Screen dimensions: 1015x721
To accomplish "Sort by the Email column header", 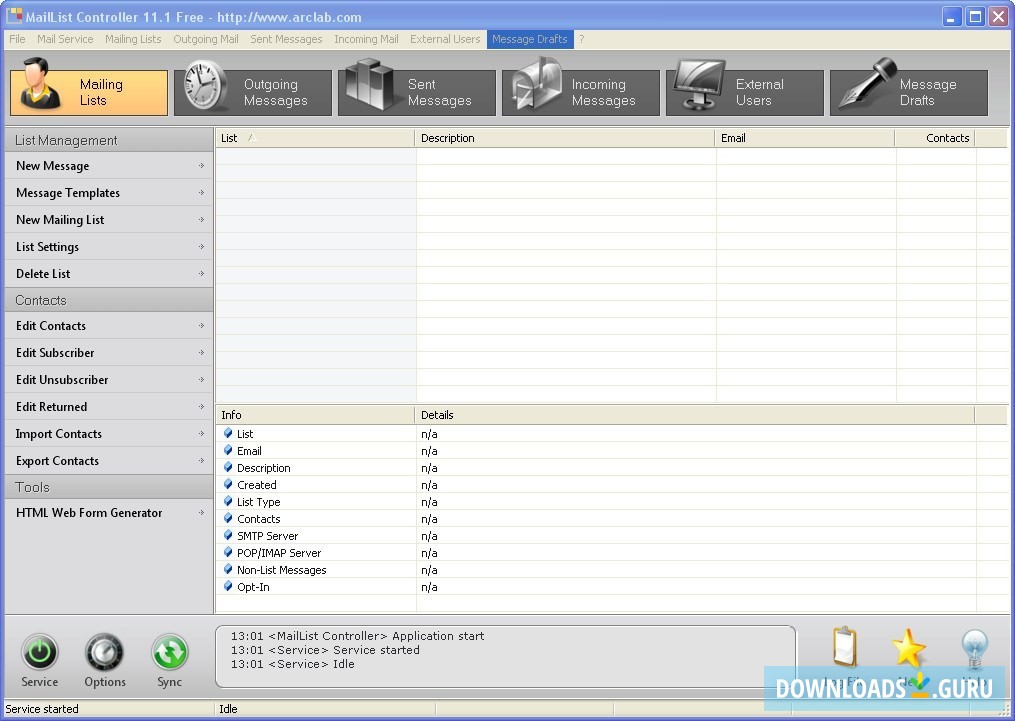I will 805,138.
